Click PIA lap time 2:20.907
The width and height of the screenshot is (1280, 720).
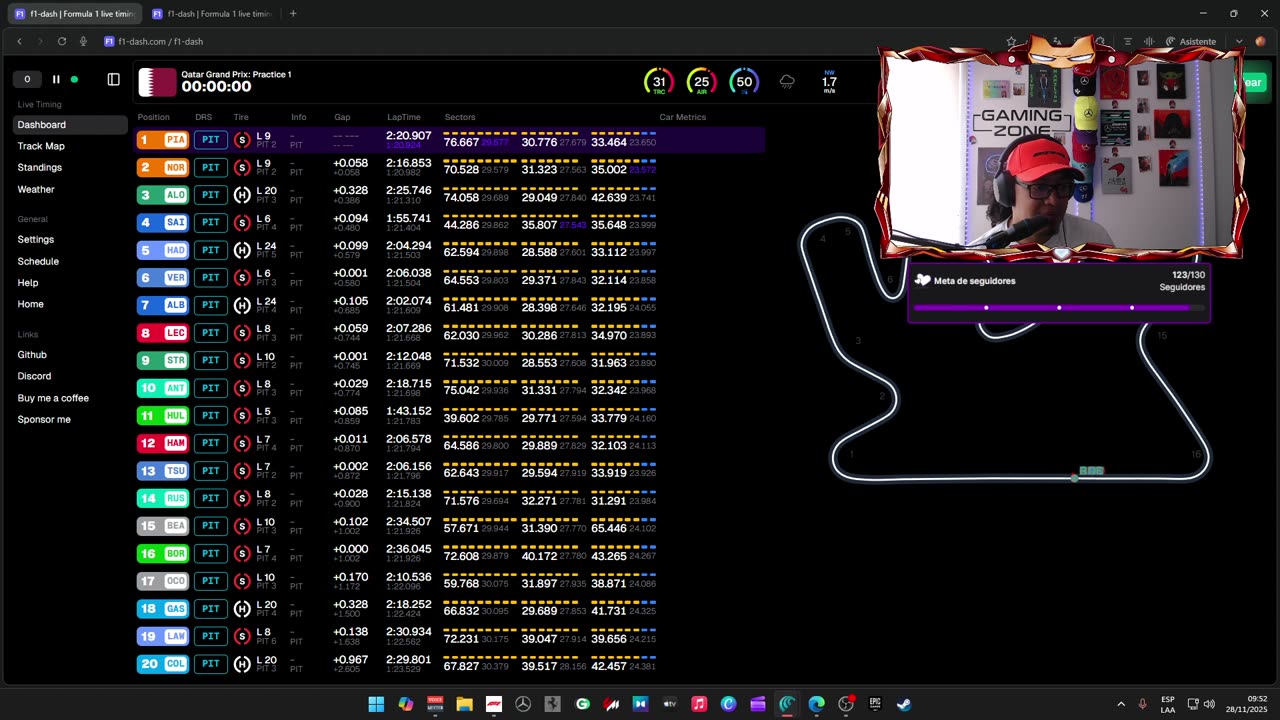click(x=409, y=136)
